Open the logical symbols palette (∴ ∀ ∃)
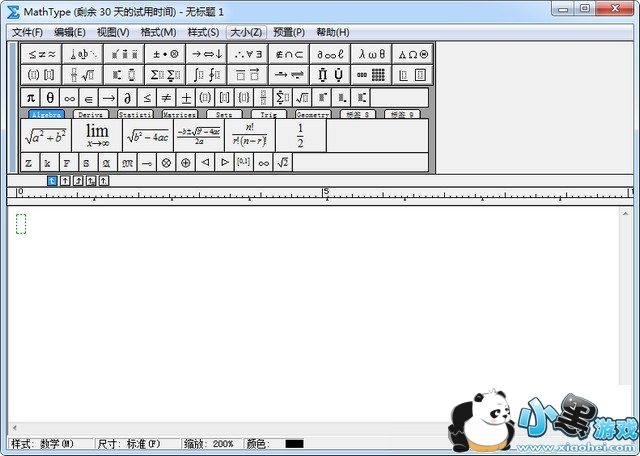This screenshot has width=640, height=456. tap(248, 54)
